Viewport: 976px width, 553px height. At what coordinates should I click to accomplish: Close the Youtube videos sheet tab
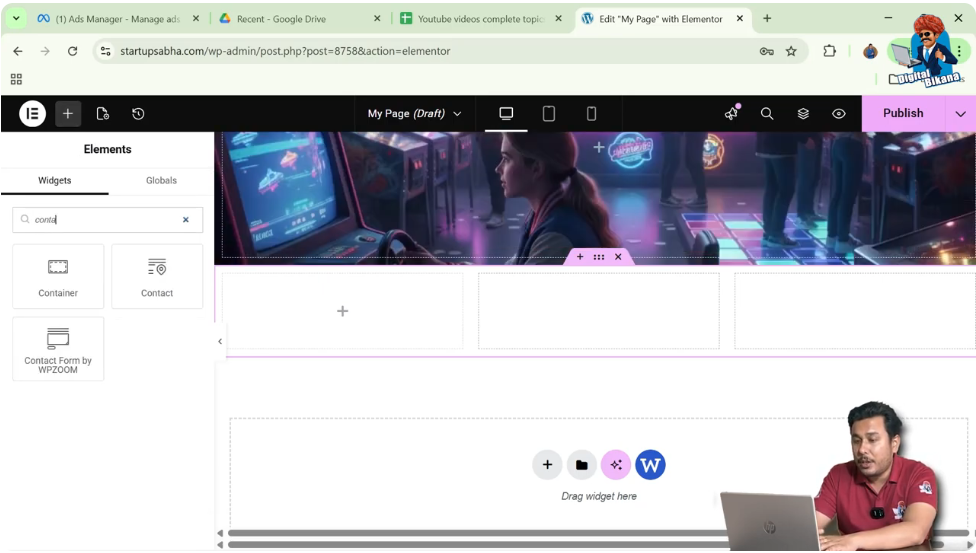558,19
